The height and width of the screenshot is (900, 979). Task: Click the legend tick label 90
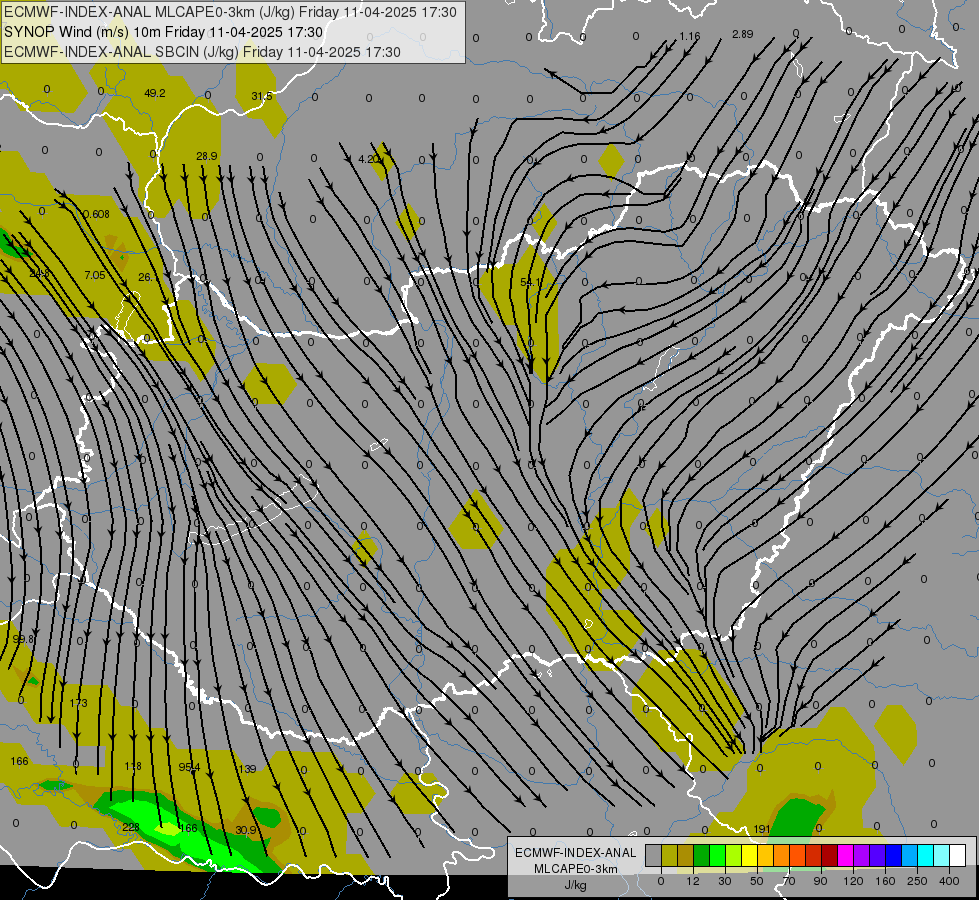(x=820, y=881)
